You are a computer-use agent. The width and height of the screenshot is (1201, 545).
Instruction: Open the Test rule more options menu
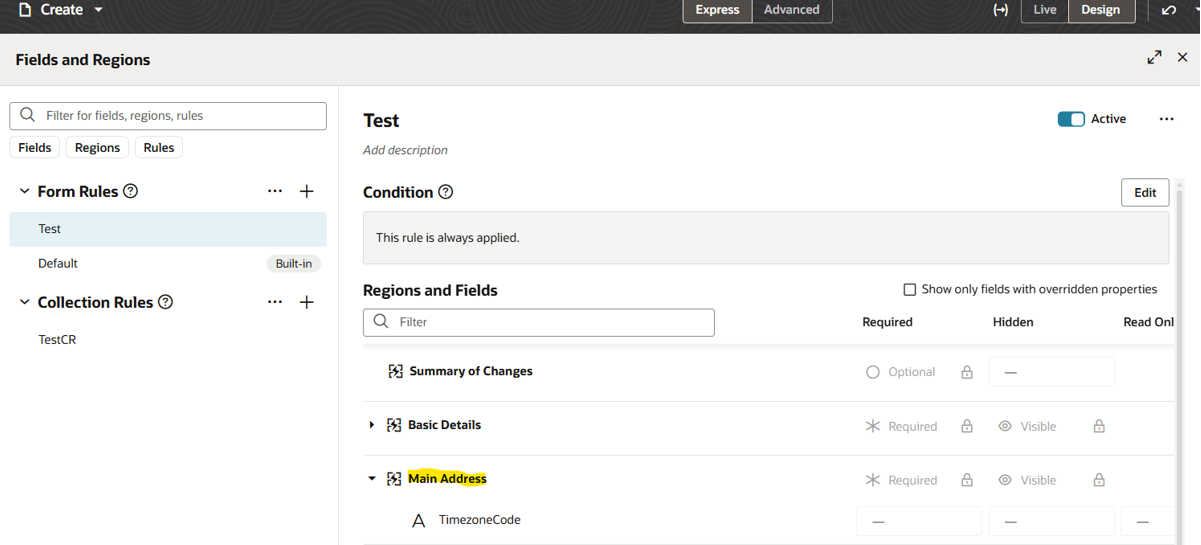coord(1166,119)
